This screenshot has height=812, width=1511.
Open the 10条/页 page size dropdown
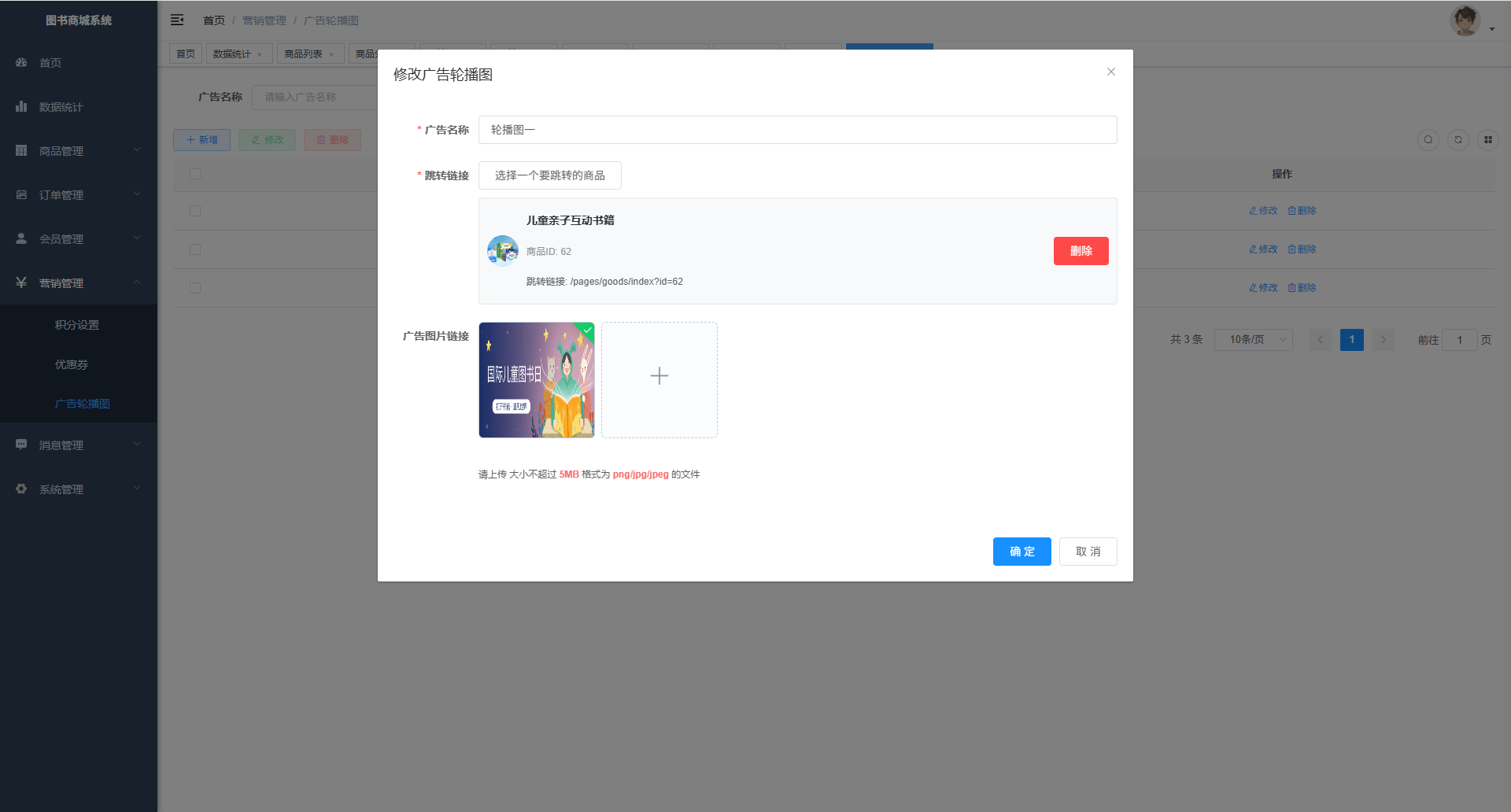tap(1253, 340)
